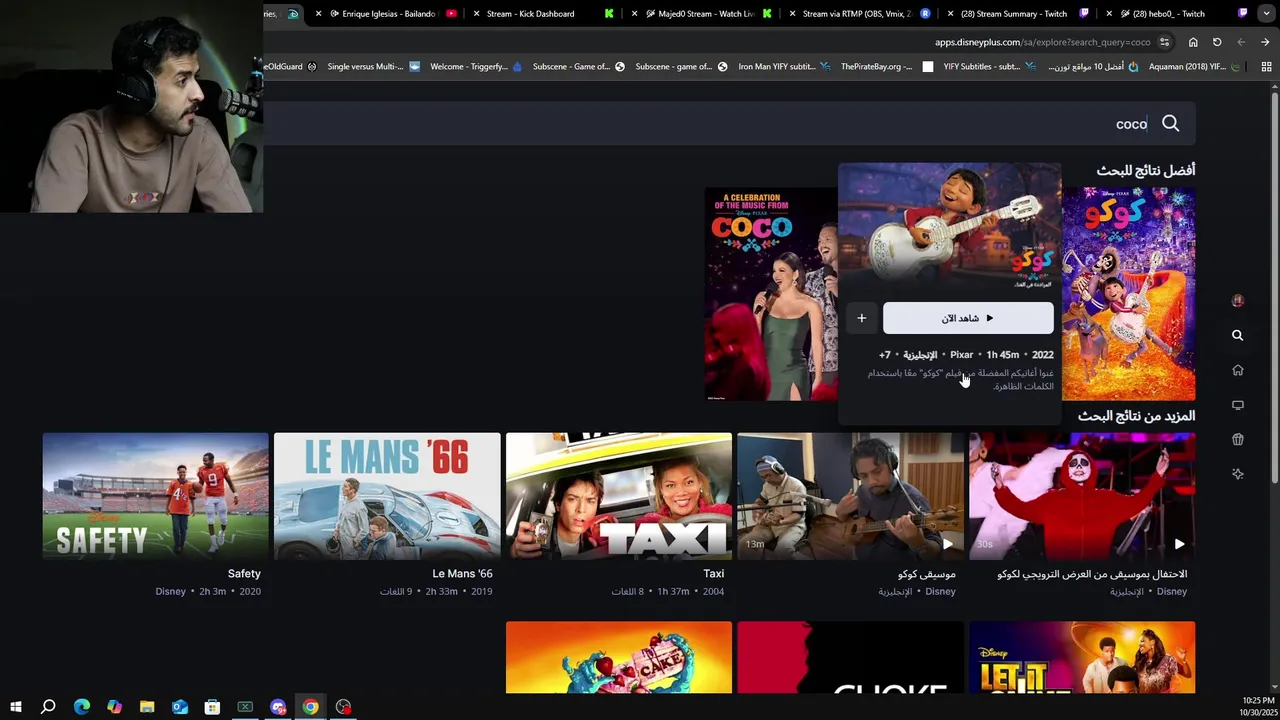1280x720 pixels.
Task: Open the Coco movie poster
Action: (1128, 293)
